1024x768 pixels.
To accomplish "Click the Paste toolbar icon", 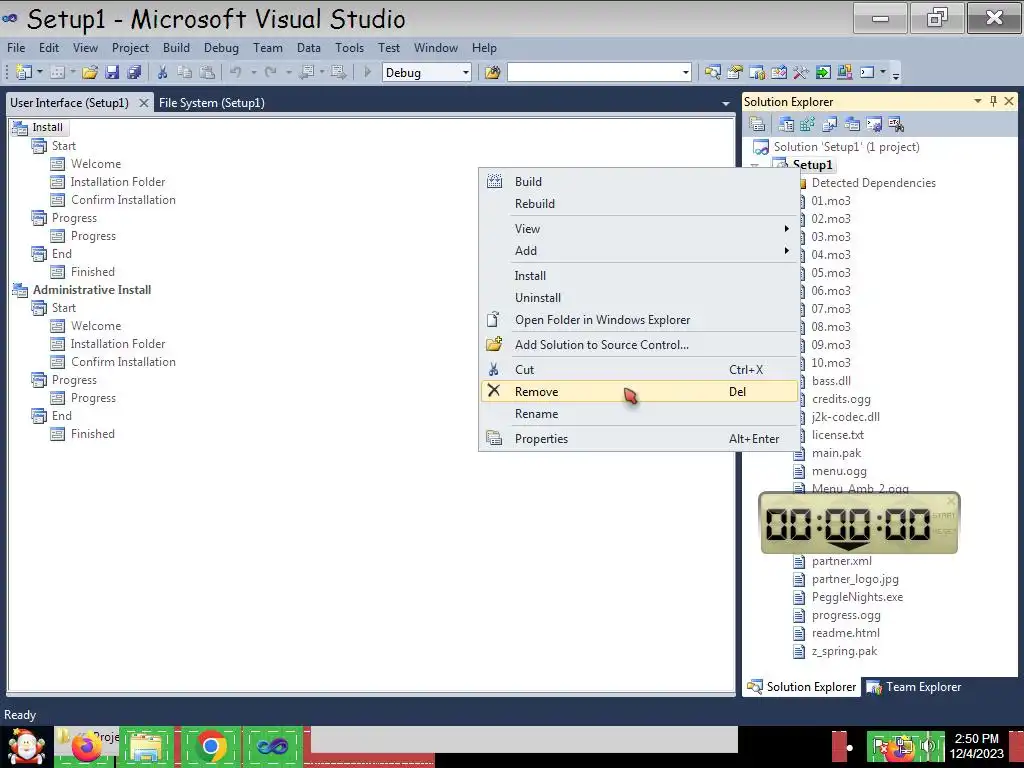I will pyautogui.click(x=206, y=72).
